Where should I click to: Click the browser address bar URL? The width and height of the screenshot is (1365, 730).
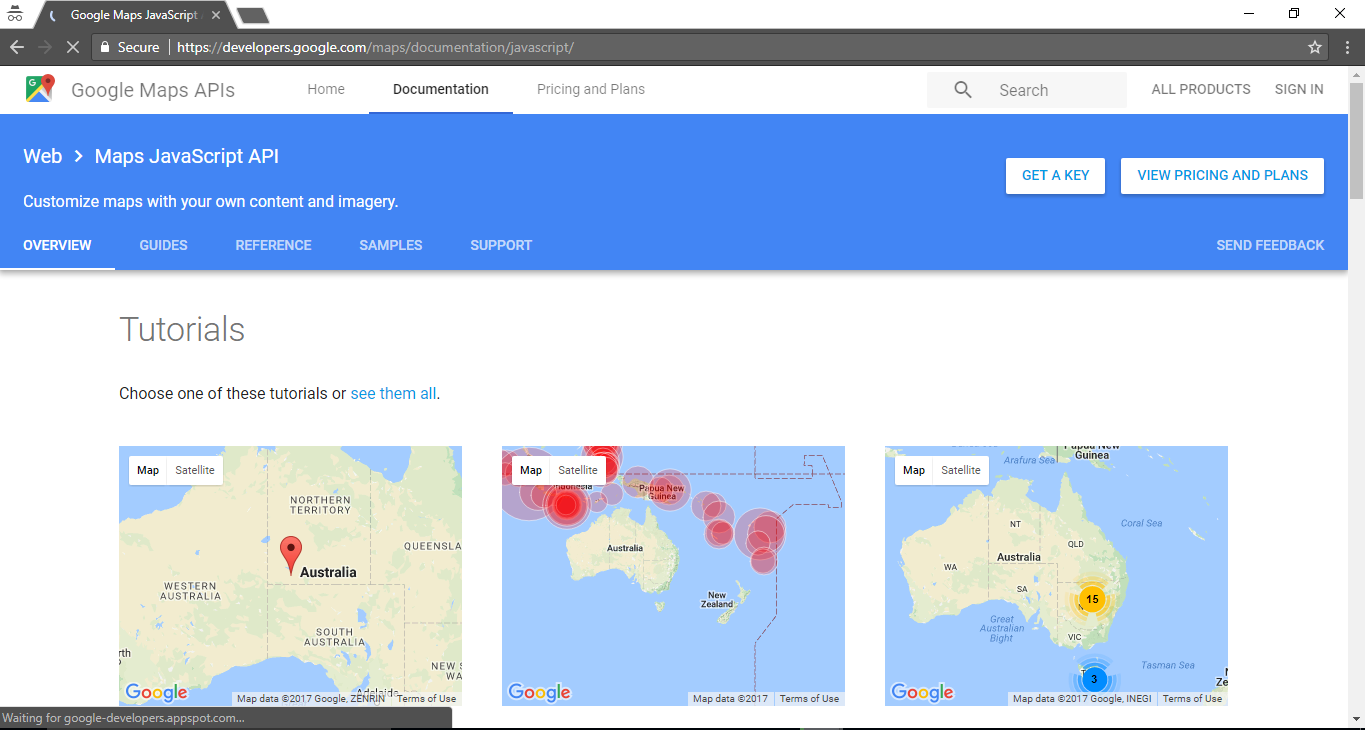coord(375,47)
